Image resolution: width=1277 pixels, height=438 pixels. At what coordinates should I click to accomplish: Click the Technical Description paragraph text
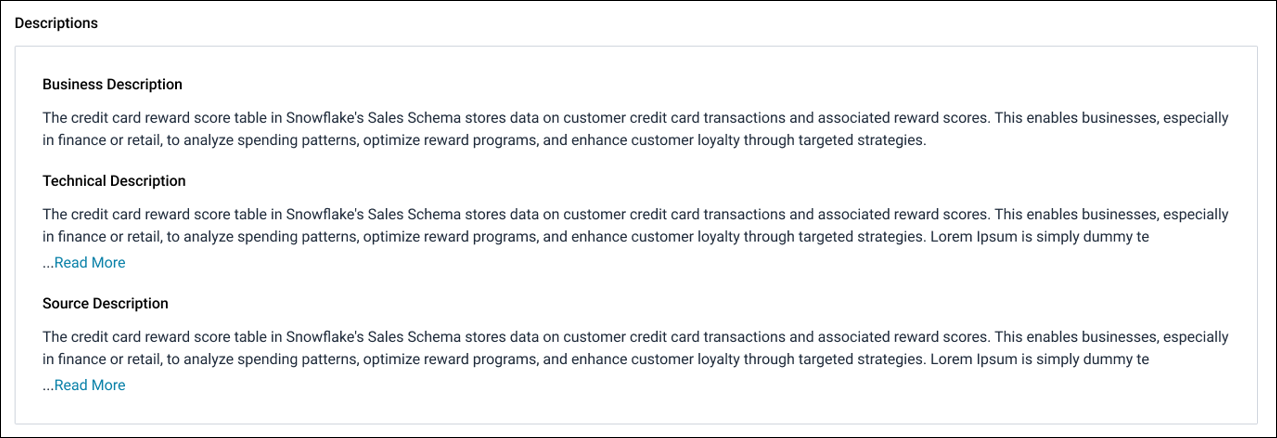[635, 226]
